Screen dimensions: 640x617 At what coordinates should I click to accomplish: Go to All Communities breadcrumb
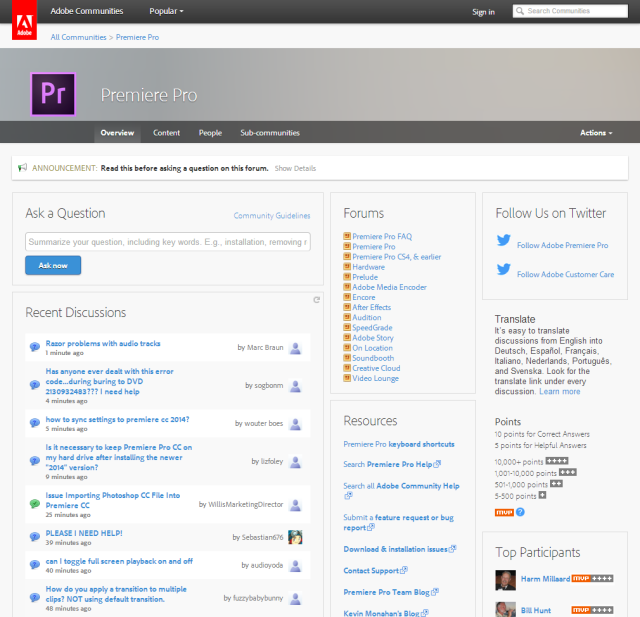[78, 37]
